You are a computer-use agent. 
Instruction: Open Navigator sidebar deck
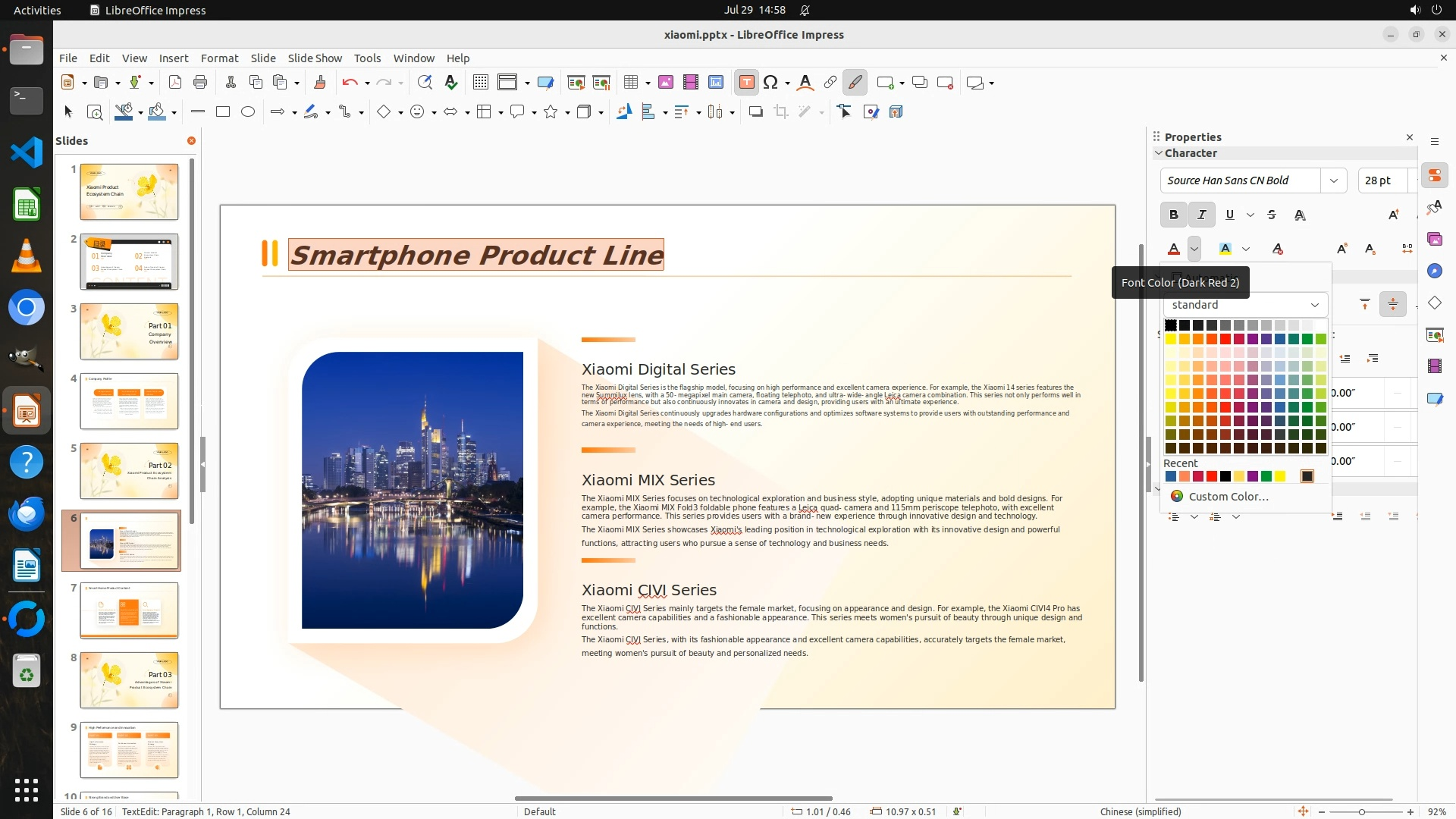click(1434, 271)
